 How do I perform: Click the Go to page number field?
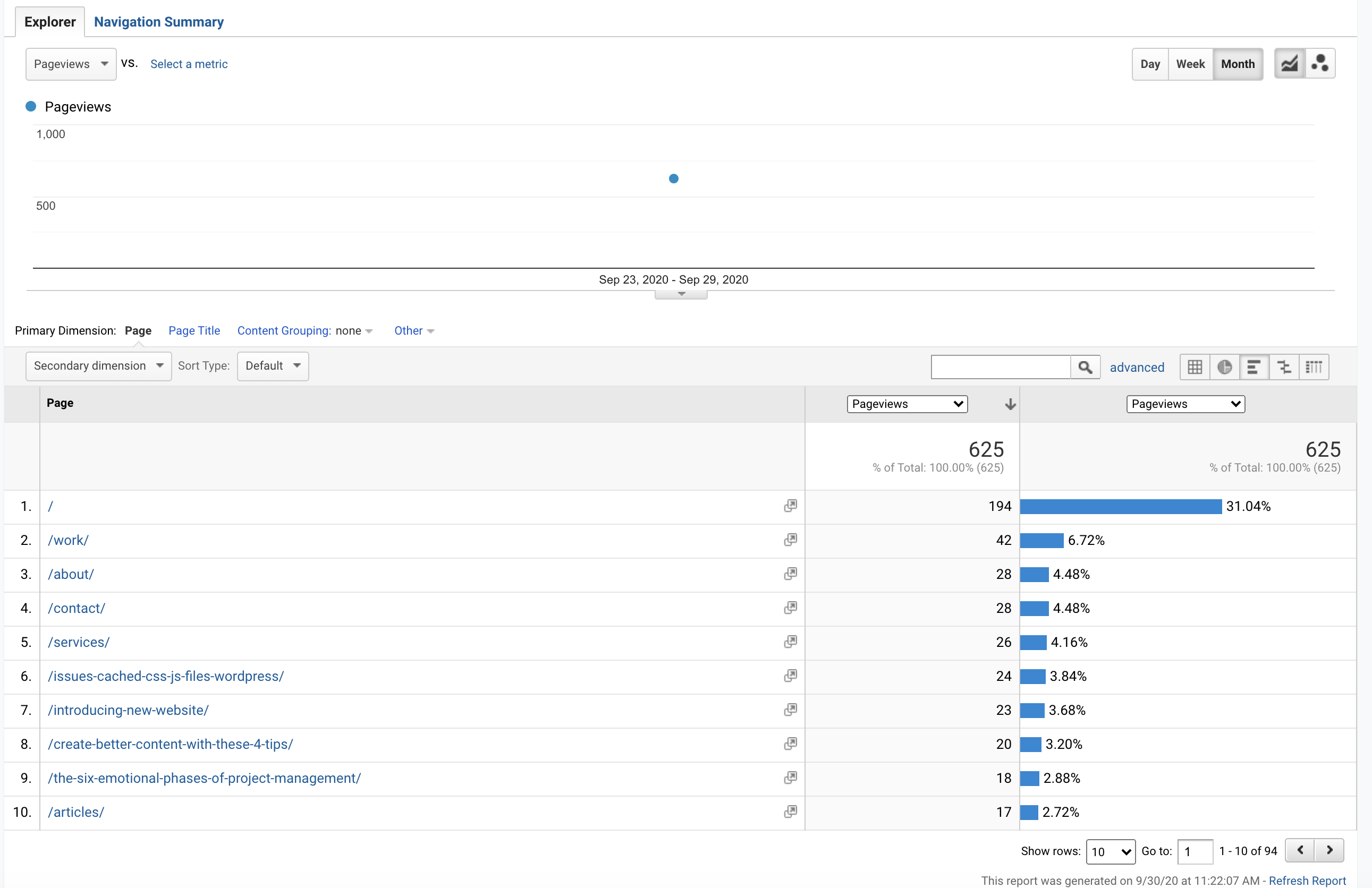click(1195, 852)
